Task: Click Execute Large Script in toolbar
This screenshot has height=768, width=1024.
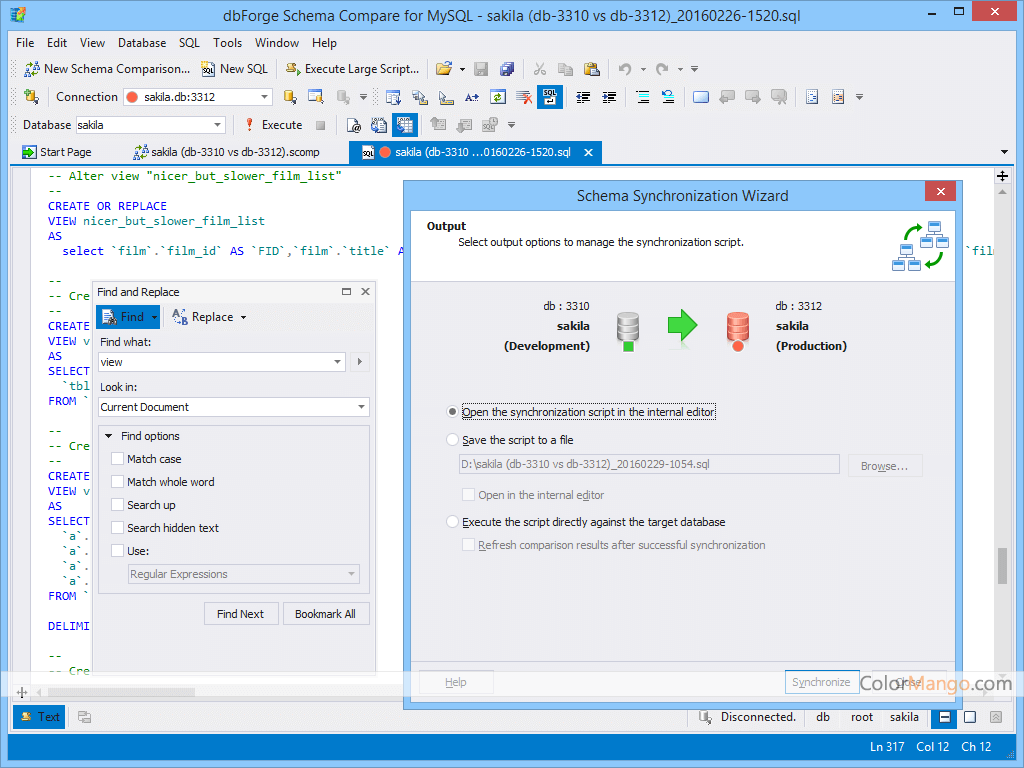Action: pyautogui.click(x=353, y=69)
